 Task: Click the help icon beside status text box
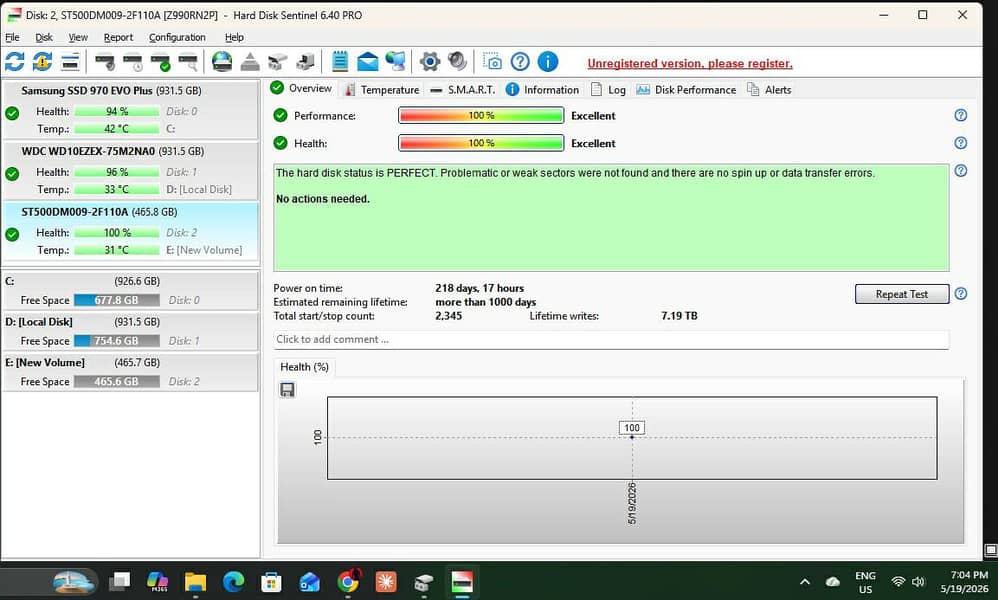click(x=961, y=171)
